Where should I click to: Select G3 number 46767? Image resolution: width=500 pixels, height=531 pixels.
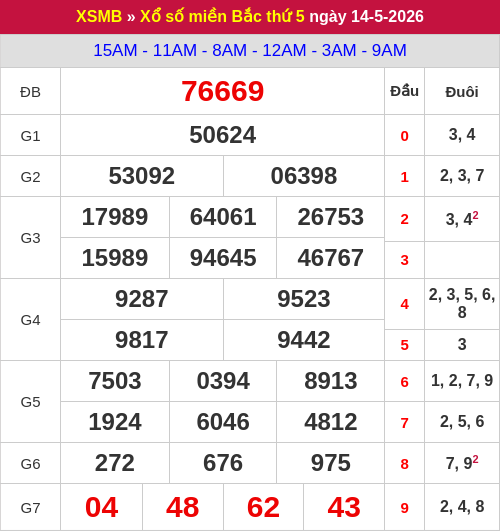pyautogui.click(x=331, y=258)
